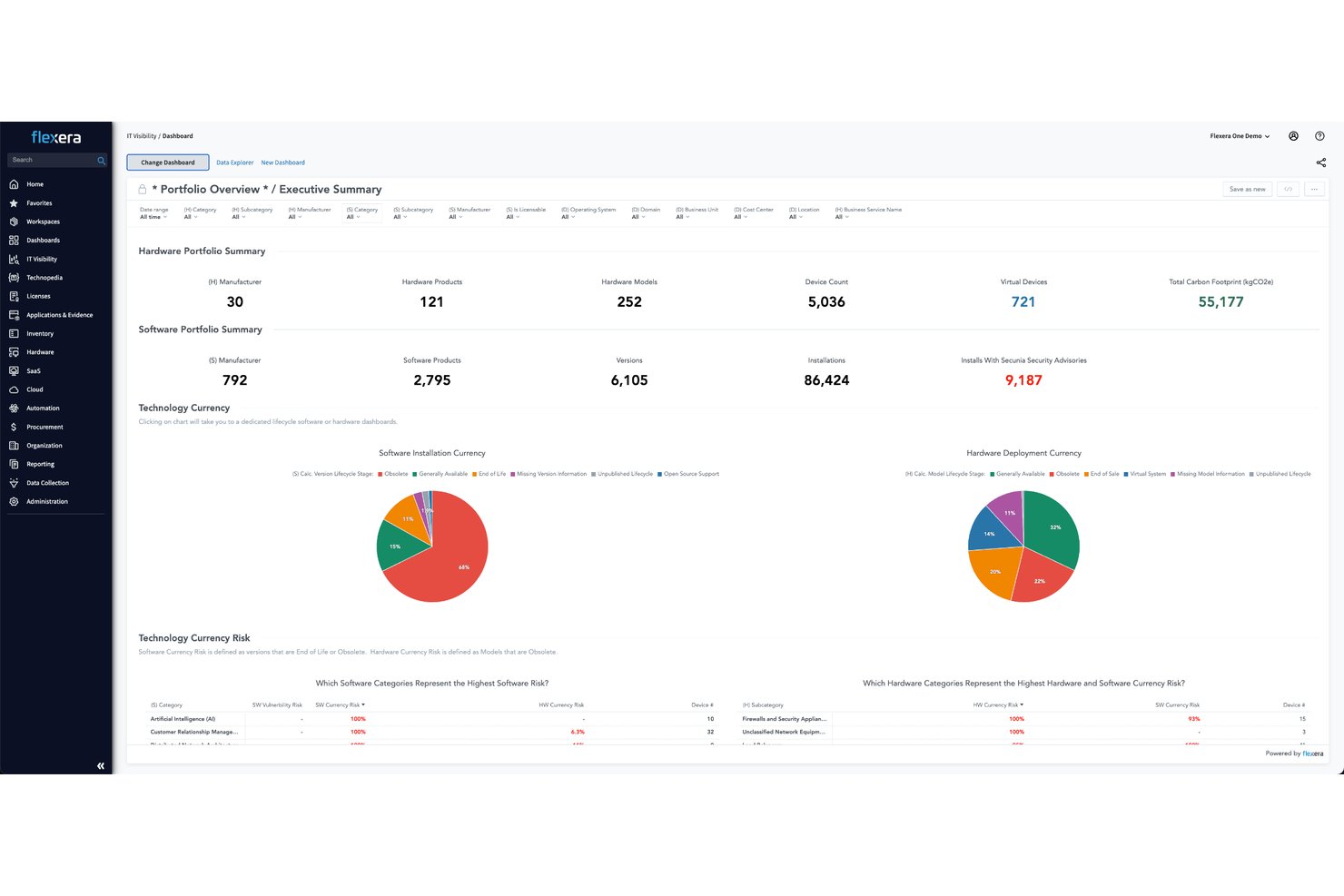Open SaaS icon in sidebar
The width and height of the screenshot is (1344, 896).
14,370
